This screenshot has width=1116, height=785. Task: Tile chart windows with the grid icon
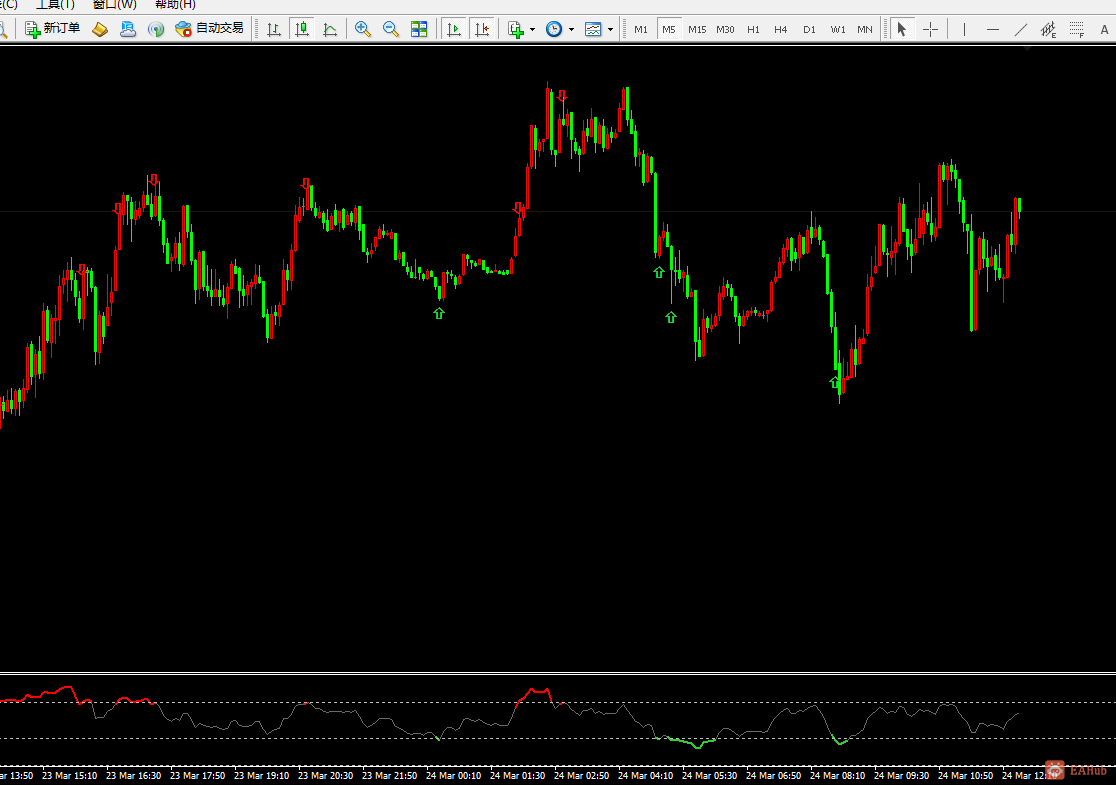(x=419, y=29)
